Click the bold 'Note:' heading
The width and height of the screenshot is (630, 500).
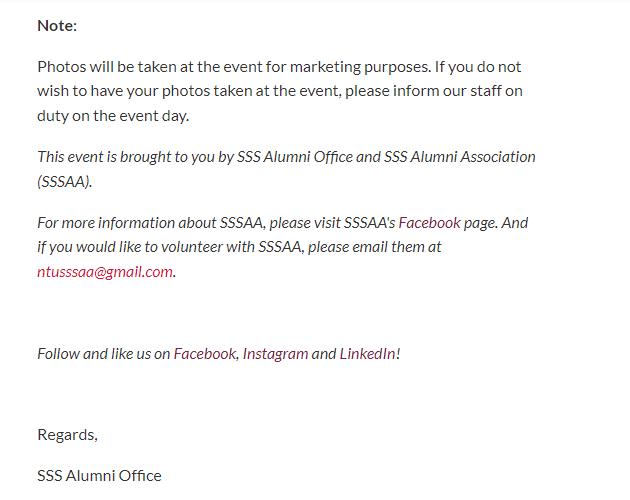(57, 26)
